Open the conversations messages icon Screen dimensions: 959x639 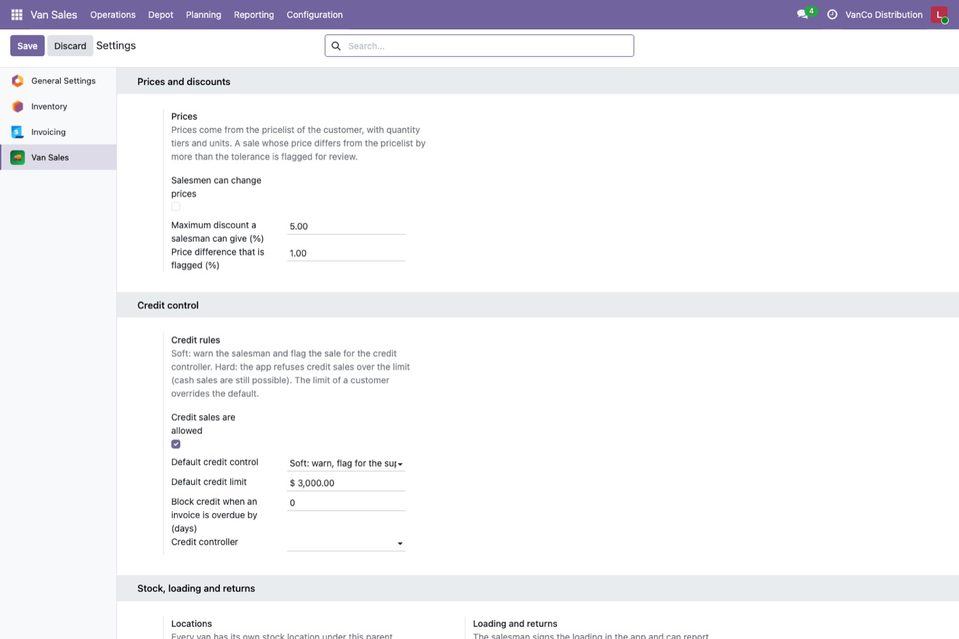click(x=802, y=14)
